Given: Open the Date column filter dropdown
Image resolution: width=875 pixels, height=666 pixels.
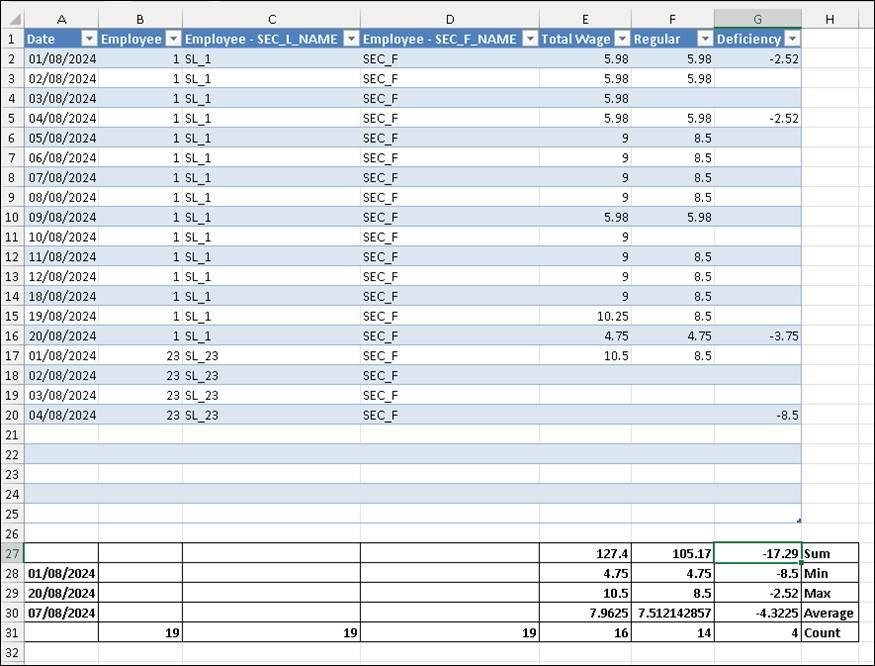Looking at the screenshot, I should coord(89,39).
